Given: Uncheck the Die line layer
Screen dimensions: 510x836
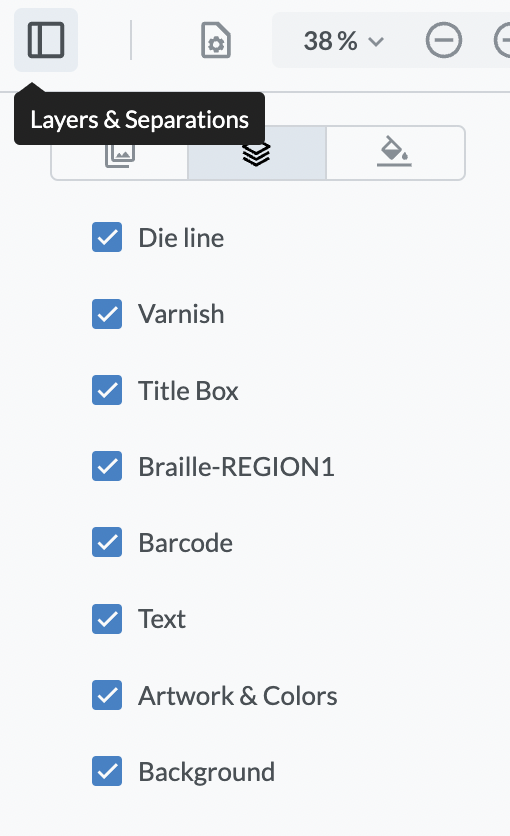Looking at the screenshot, I should click(107, 237).
